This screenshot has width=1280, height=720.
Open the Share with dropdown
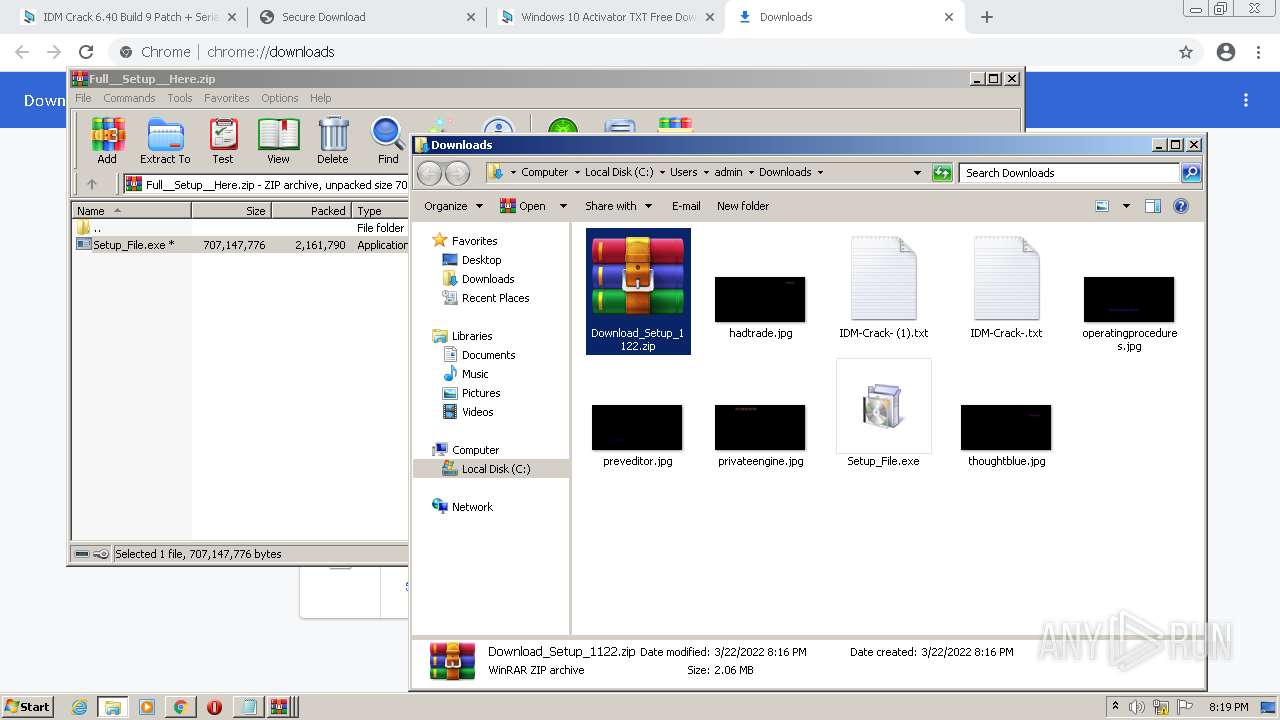618,206
